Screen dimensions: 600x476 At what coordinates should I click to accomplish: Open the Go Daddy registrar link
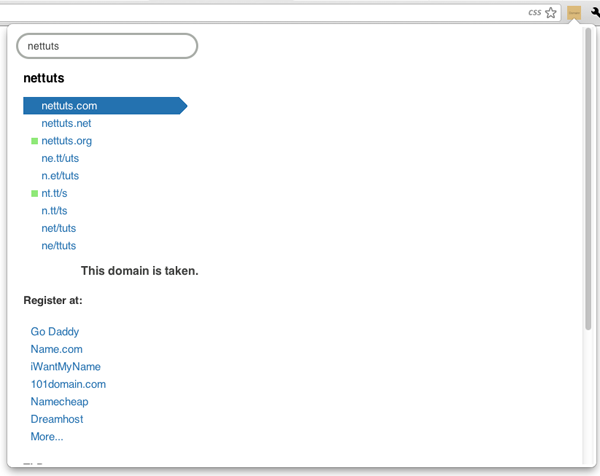click(x=55, y=331)
